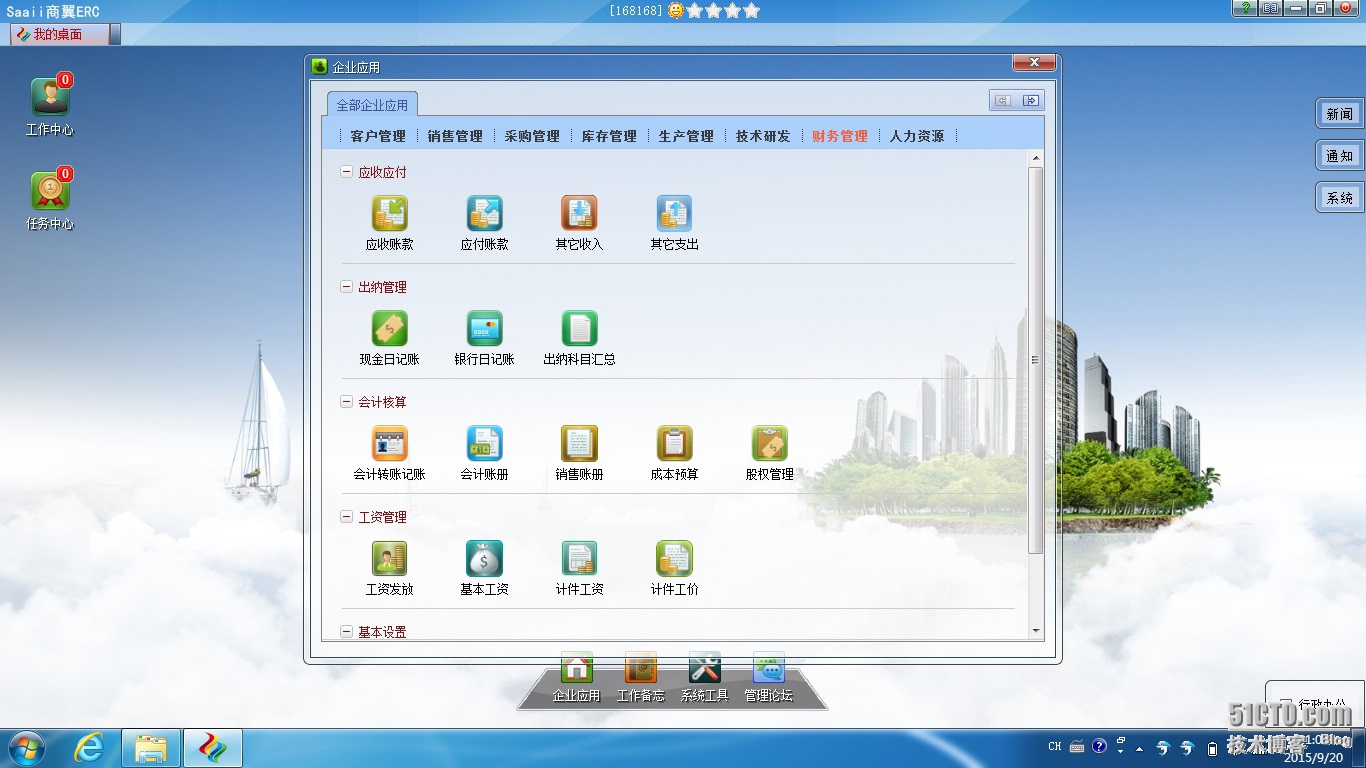Click the keyboard icon in system tray

point(1077,746)
